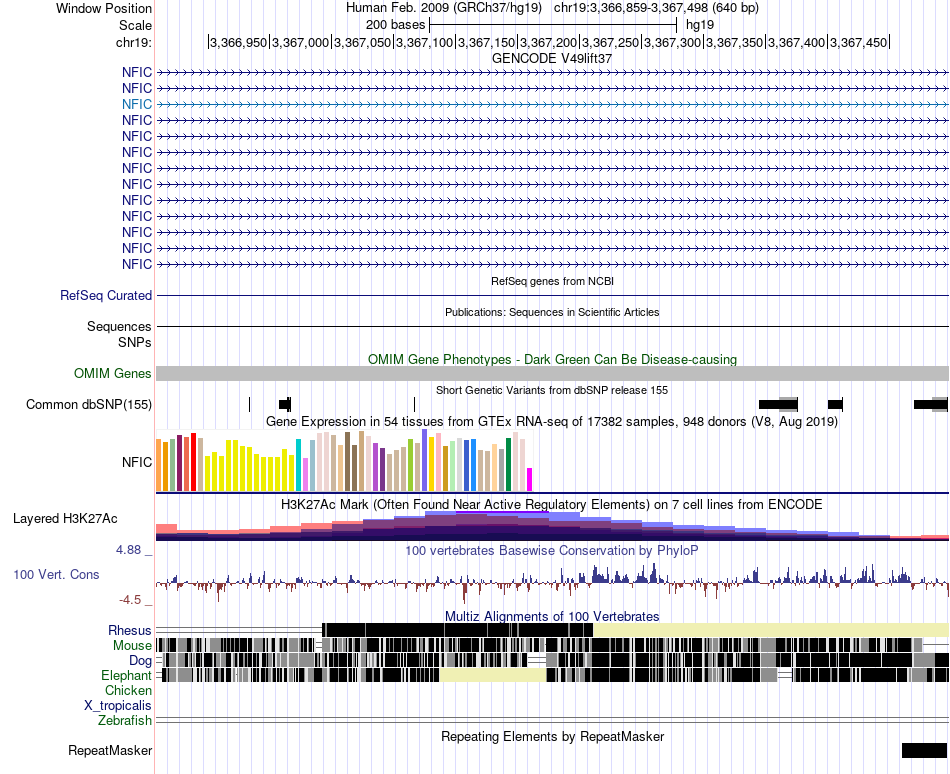The image size is (950, 774).
Task: Click the black RepeatMasker element block
Action: [x=924, y=750]
